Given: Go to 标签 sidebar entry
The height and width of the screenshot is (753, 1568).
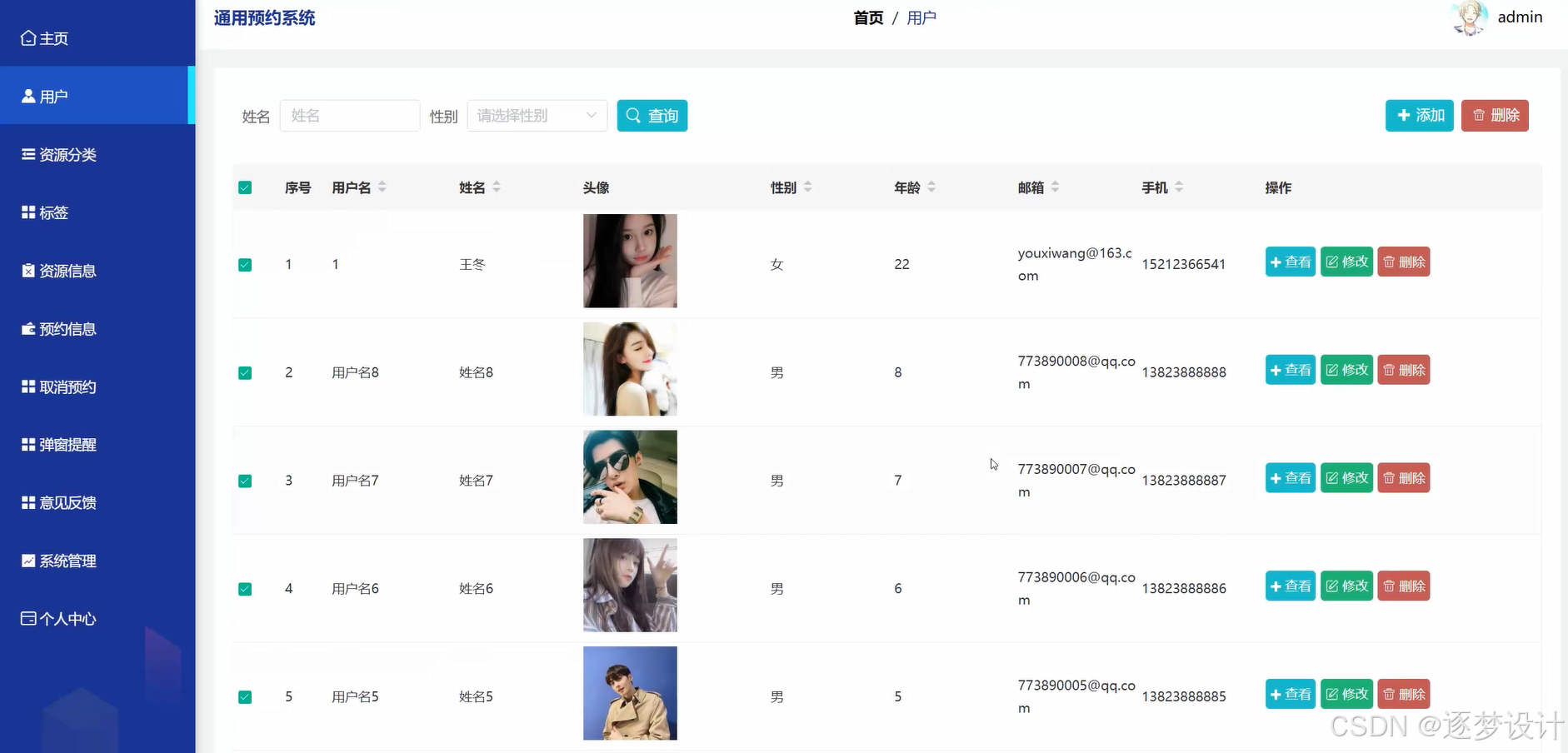Looking at the screenshot, I should click(97, 212).
